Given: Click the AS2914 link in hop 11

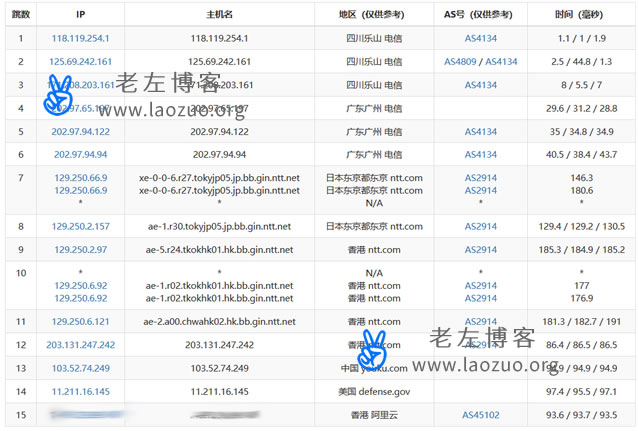Looking at the screenshot, I should tap(480, 321).
